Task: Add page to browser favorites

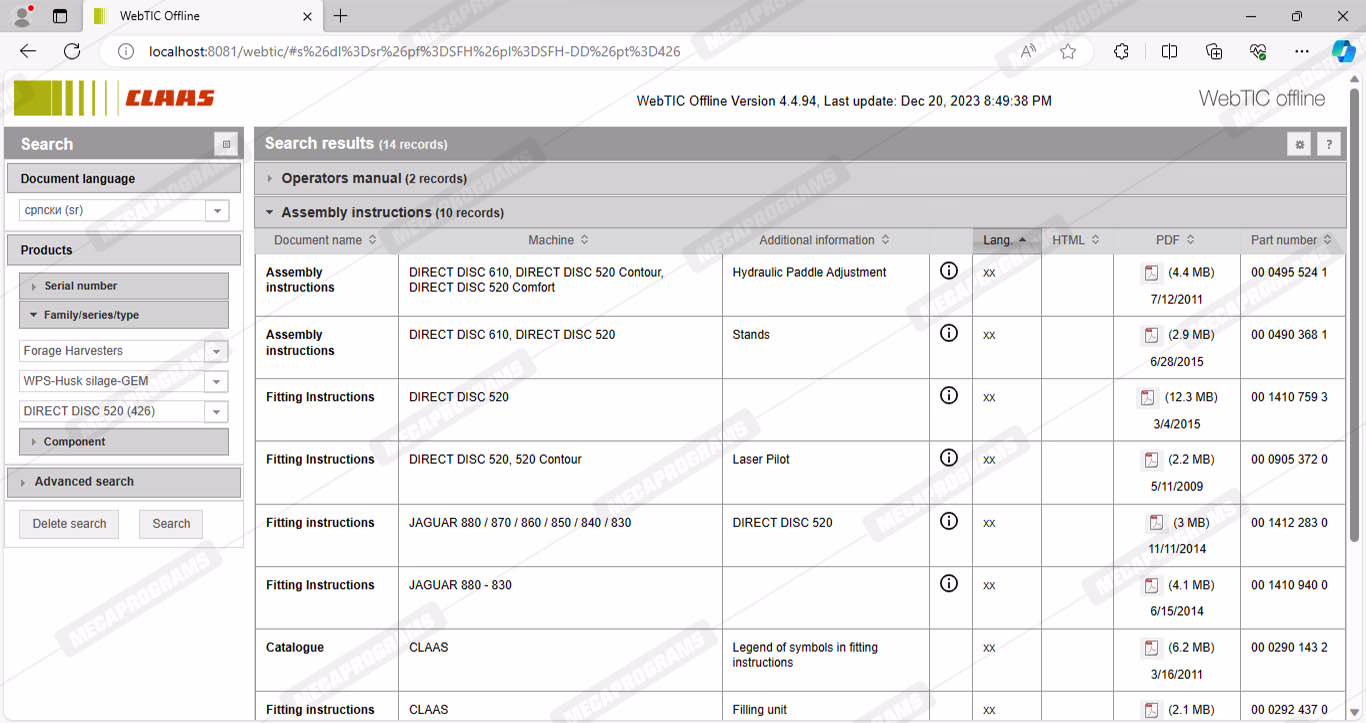Action: pyautogui.click(x=1068, y=52)
